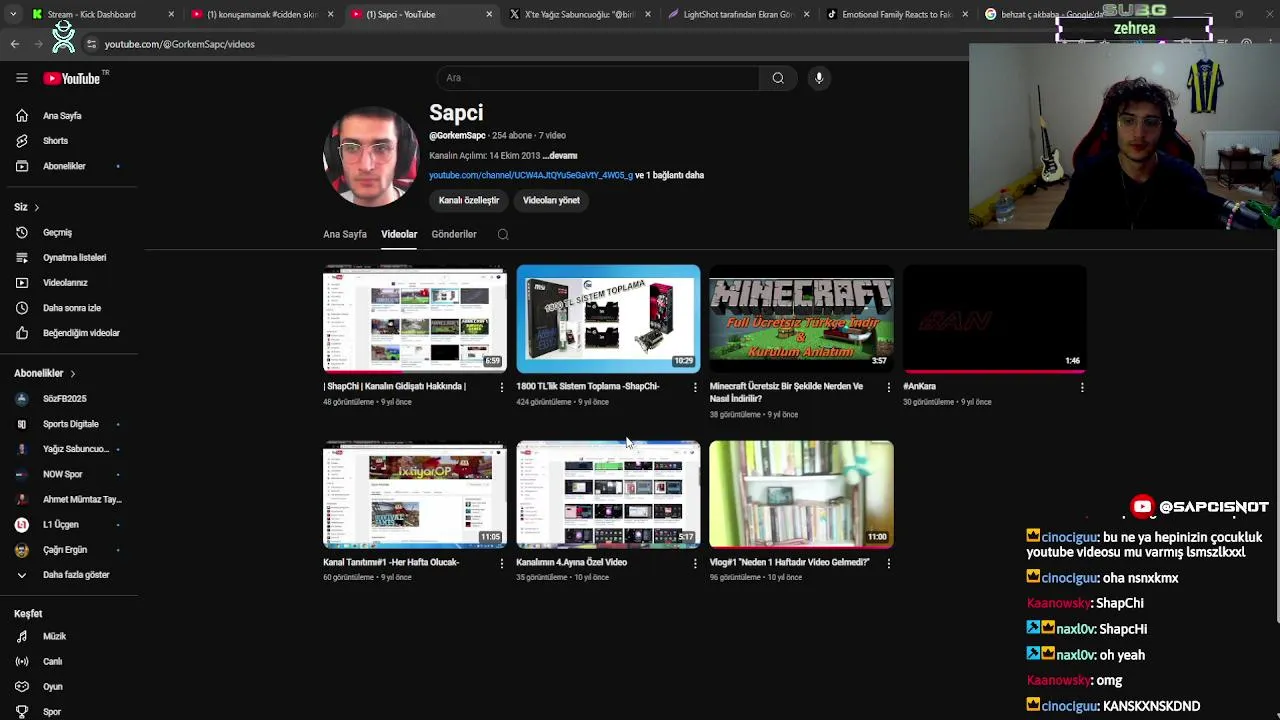This screenshot has width=1280, height=720.
Task: Open the 1800 TL'lik Sistem Toplama thumbnail
Action: coord(608,319)
